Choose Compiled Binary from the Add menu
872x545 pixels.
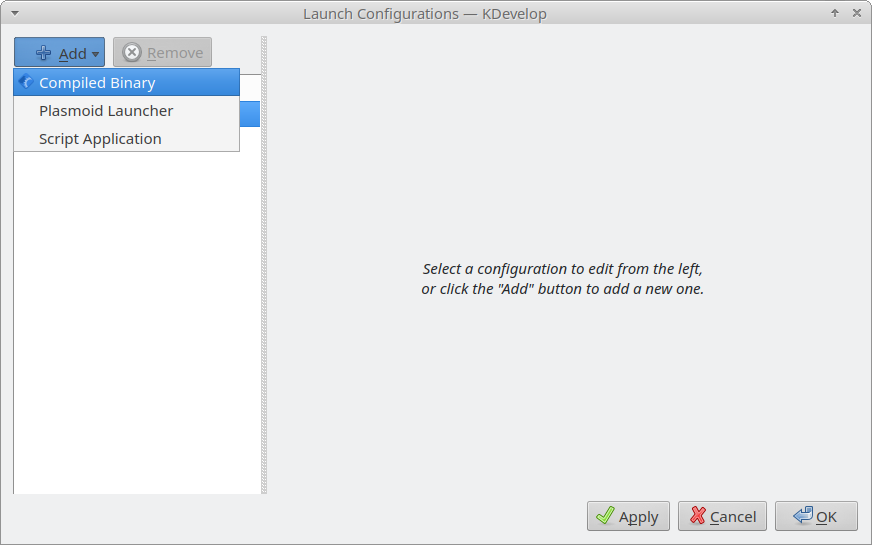pos(127,82)
